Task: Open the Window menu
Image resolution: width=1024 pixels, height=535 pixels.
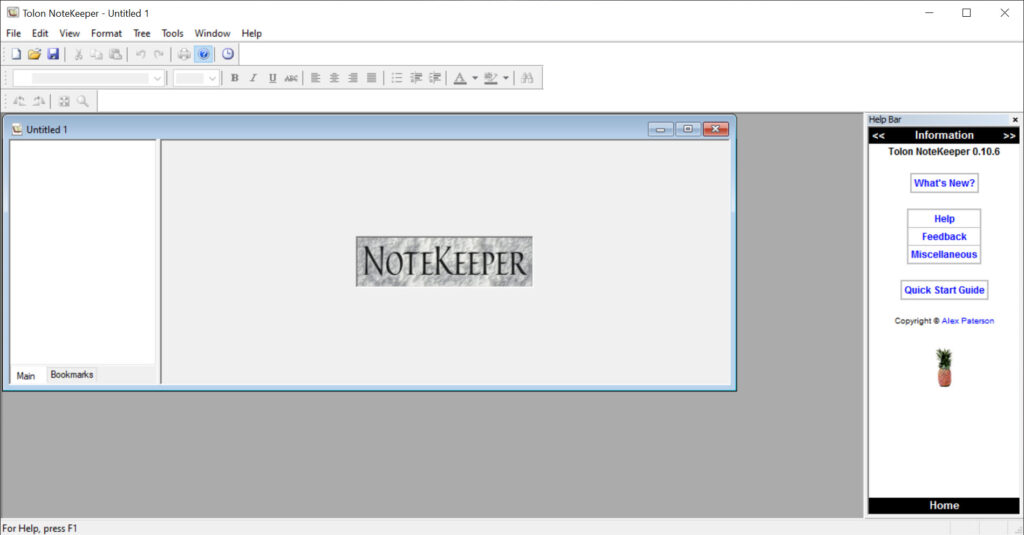Action: tap(212, 33)
